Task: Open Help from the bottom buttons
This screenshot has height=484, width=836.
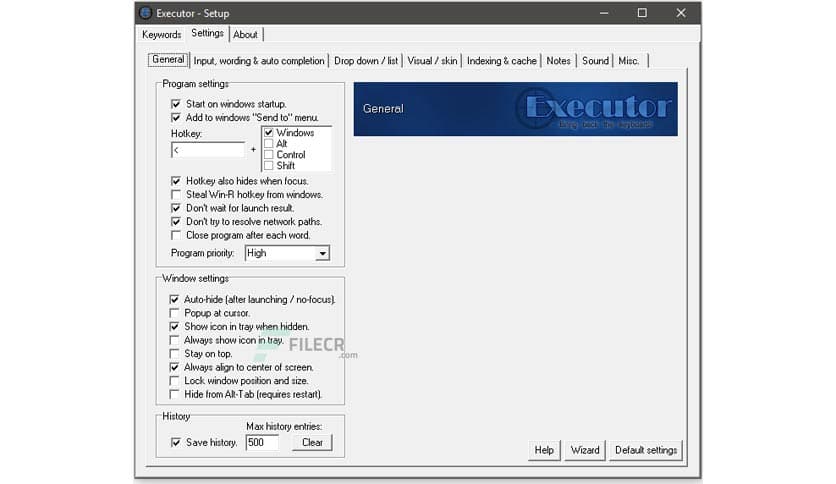Action: click(544, 450)
